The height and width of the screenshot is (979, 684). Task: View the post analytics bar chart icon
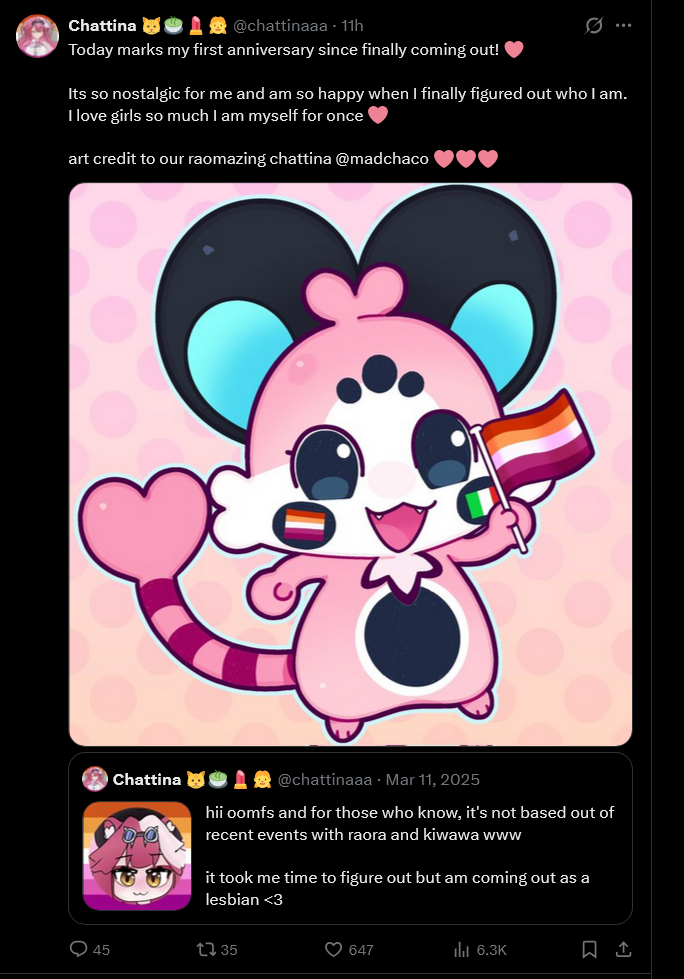(462, 950)
